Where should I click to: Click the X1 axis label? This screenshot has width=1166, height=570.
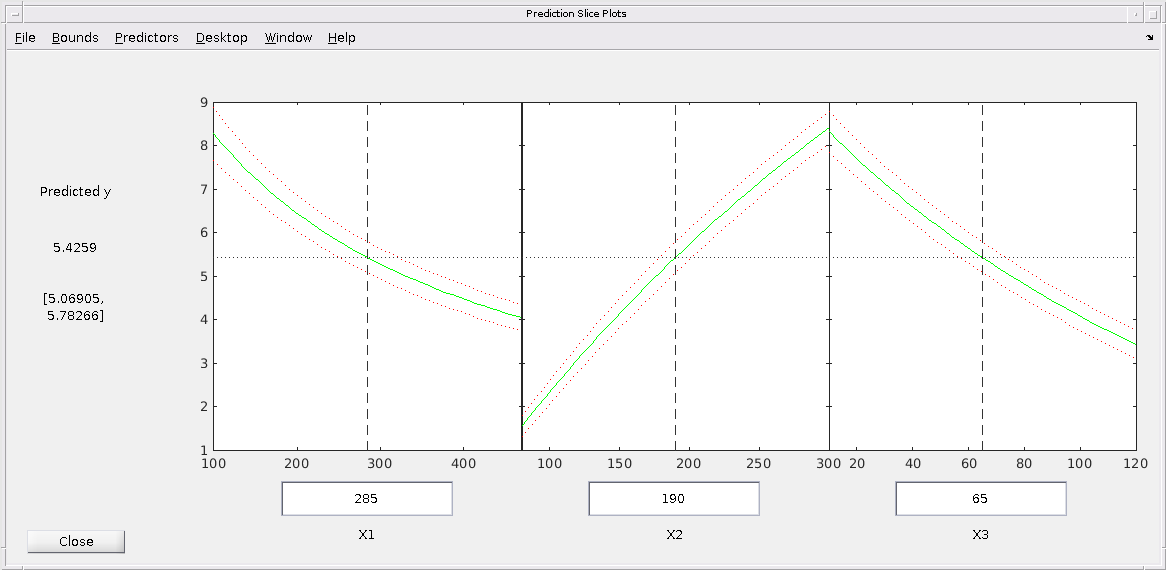[x=366, y=534]
